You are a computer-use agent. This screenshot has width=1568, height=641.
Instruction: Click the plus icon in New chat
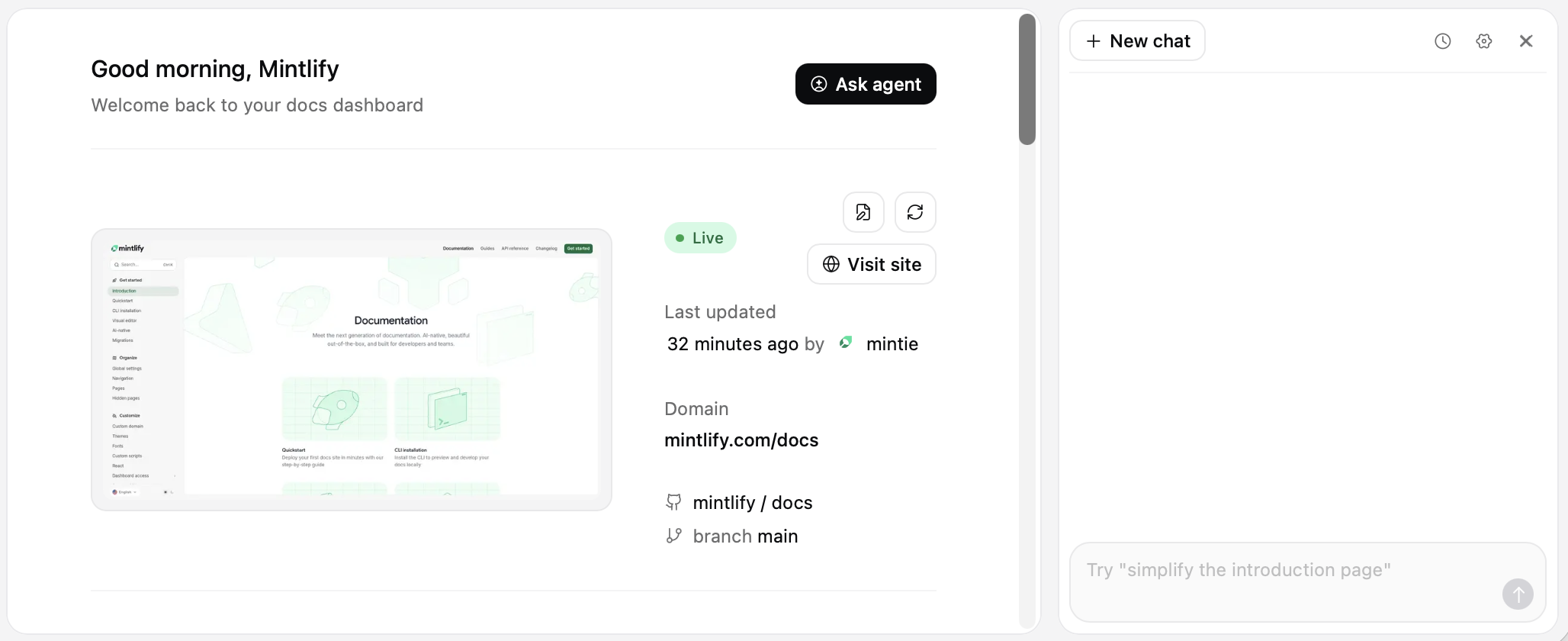coord(1094,40)
